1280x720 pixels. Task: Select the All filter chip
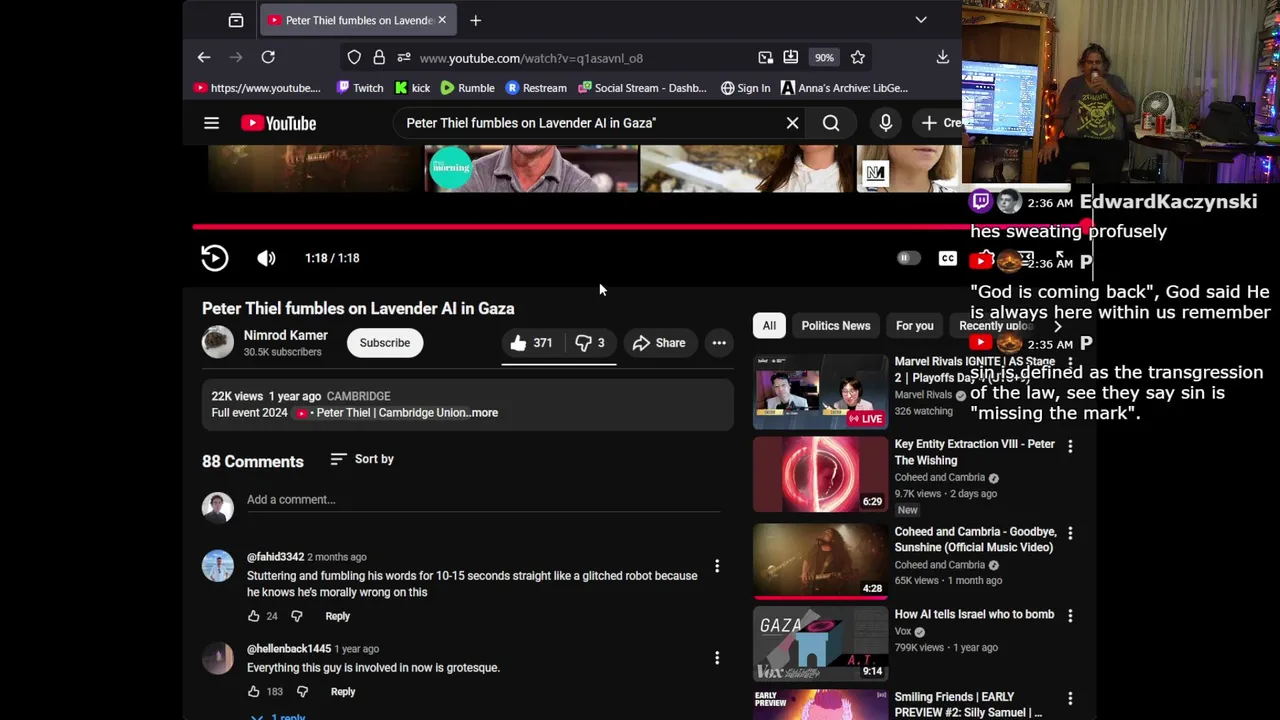[x=769, y=325]
